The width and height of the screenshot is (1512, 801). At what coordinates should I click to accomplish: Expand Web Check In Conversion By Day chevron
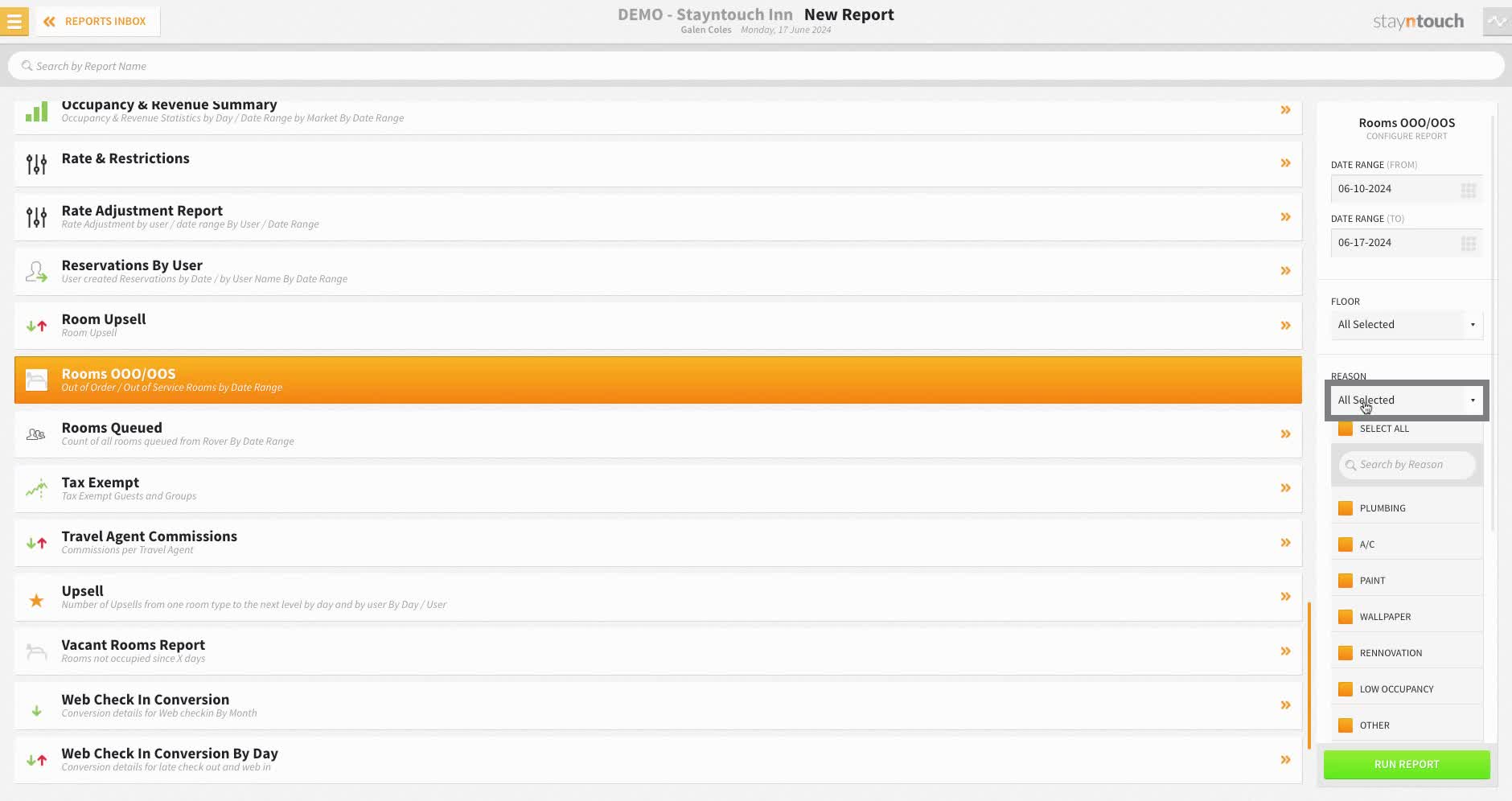[1285, 760]
